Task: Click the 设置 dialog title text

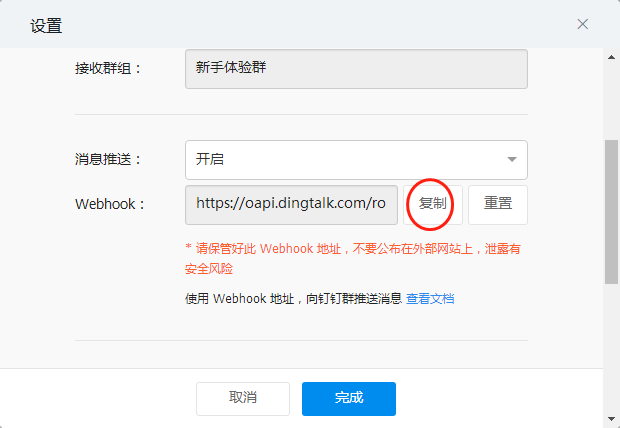Action: pyautogui.click(x=46, y=27)
